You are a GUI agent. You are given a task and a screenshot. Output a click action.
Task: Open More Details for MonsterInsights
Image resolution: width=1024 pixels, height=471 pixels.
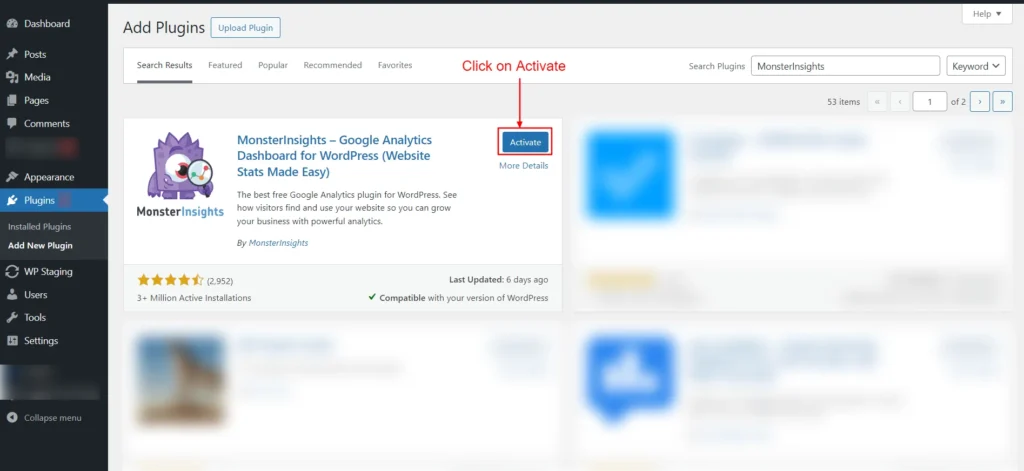tap(524, 166)
